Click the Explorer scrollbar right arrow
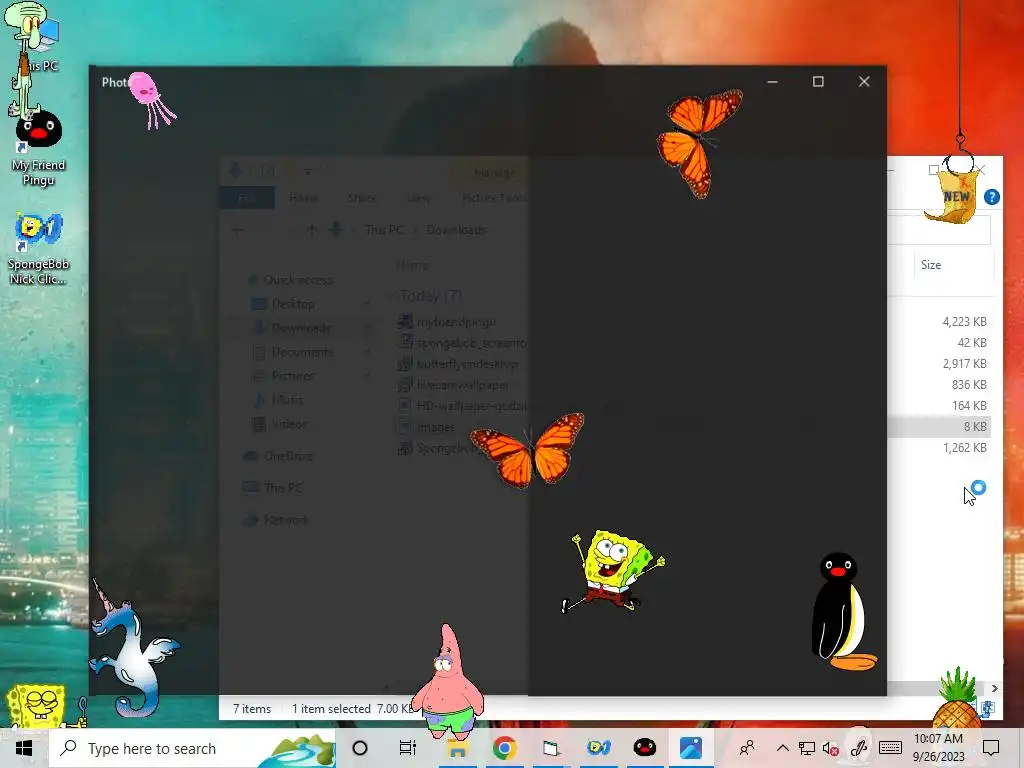This screenshot has height=768, width=1024. click(994, 688)
